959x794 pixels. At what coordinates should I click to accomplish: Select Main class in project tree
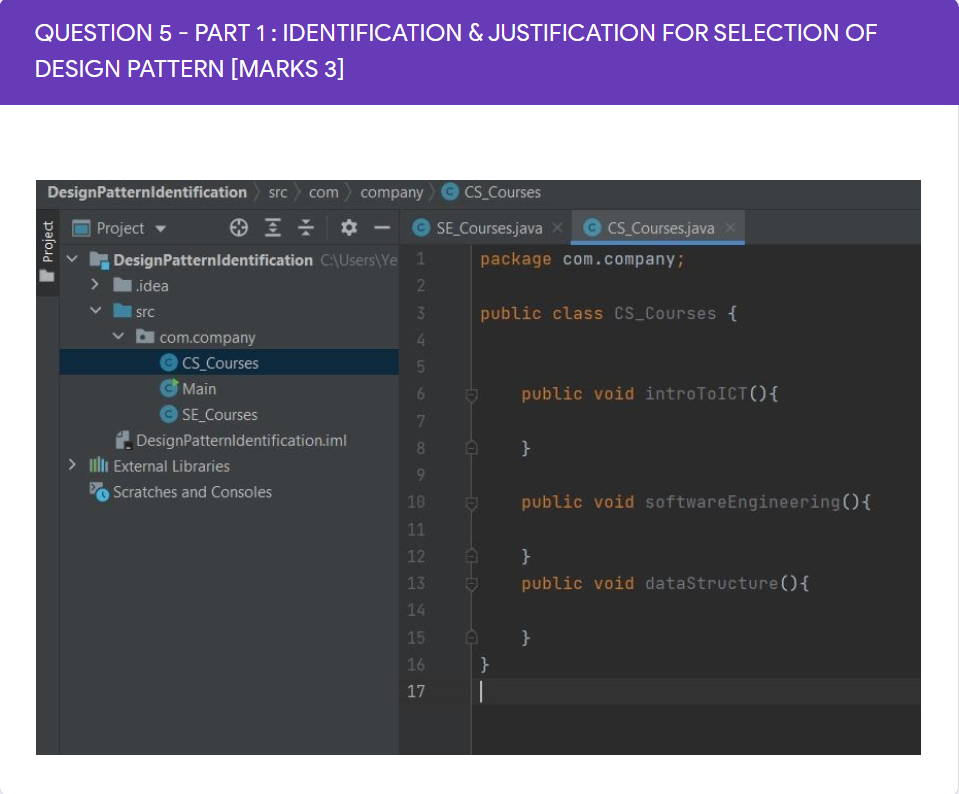pyautogui.click(x=199, y=389)
